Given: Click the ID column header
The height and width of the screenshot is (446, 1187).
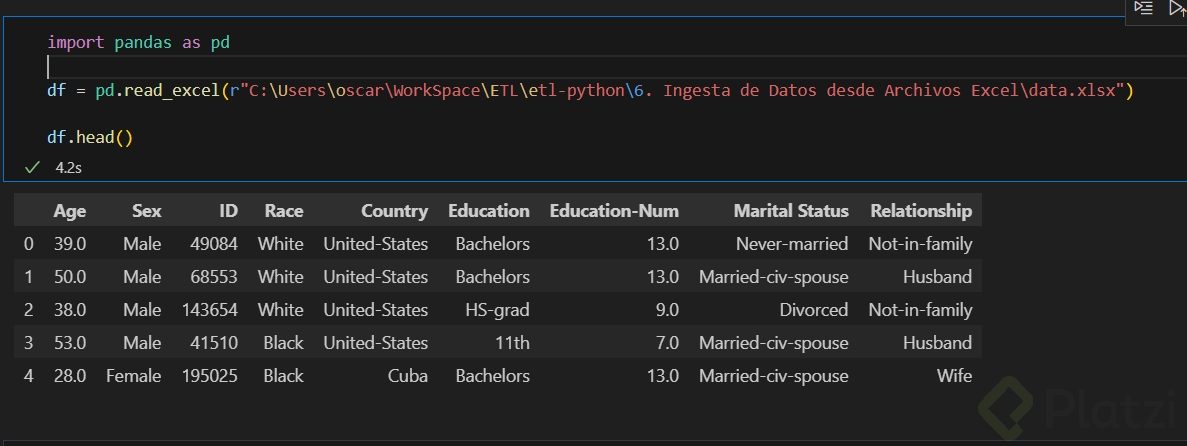Looking at the screenshot, I should coord(228,211).
